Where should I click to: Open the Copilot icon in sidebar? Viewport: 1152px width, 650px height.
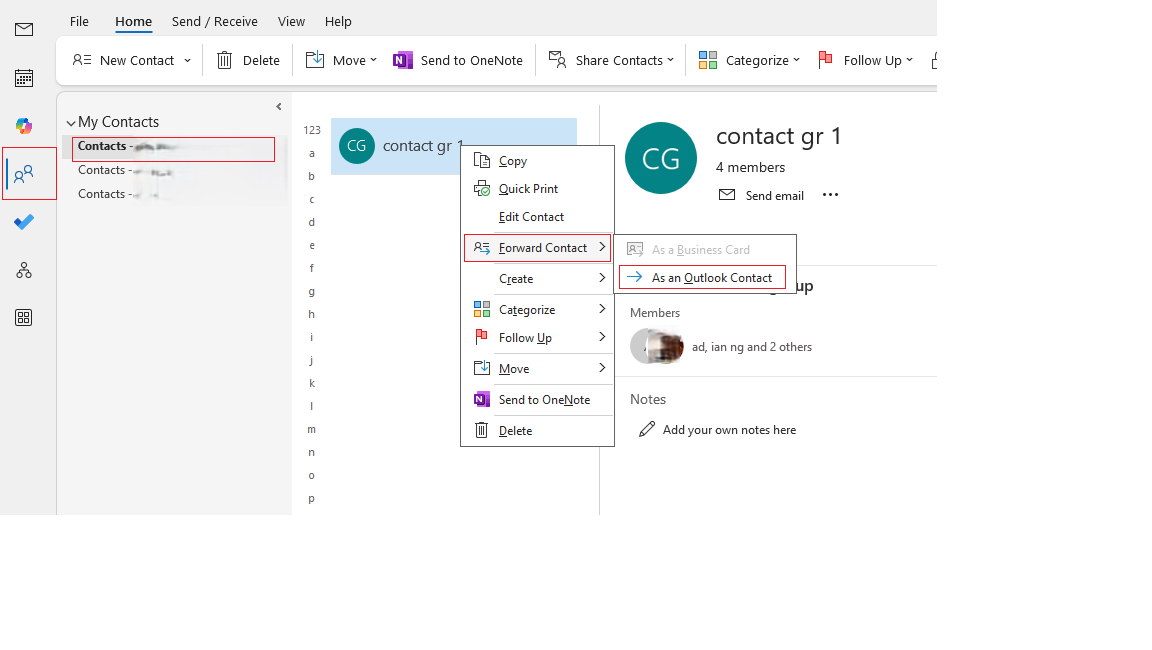point(24,126)
